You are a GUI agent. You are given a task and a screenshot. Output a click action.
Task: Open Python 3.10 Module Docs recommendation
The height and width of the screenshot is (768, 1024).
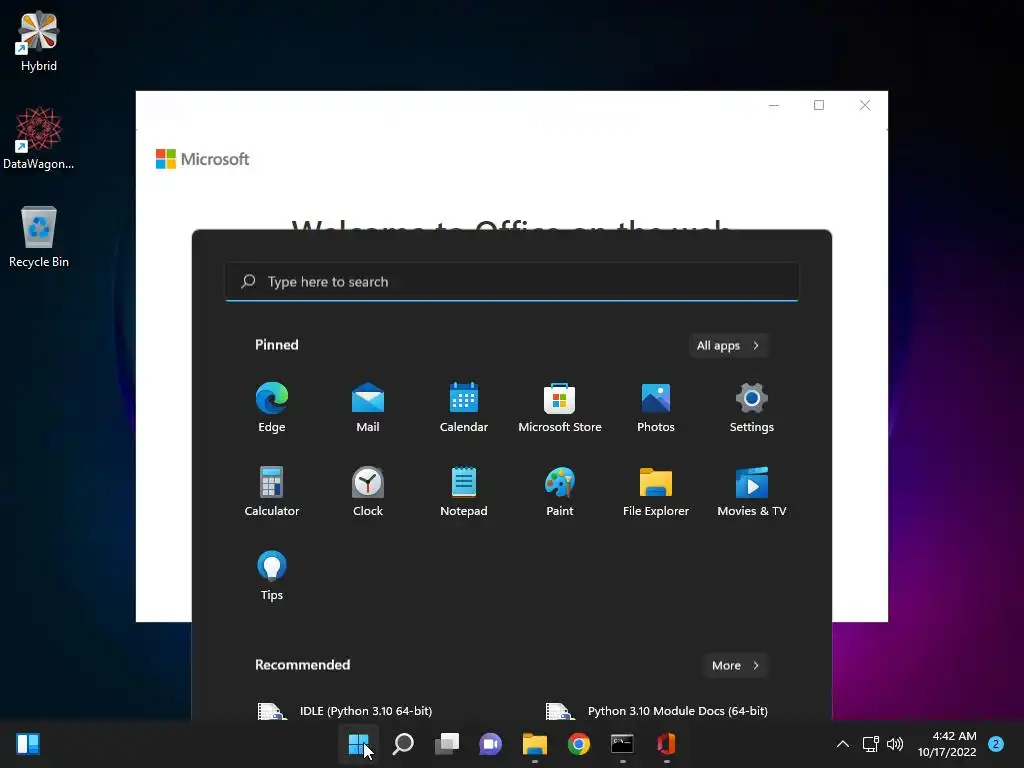coord(657,711)
